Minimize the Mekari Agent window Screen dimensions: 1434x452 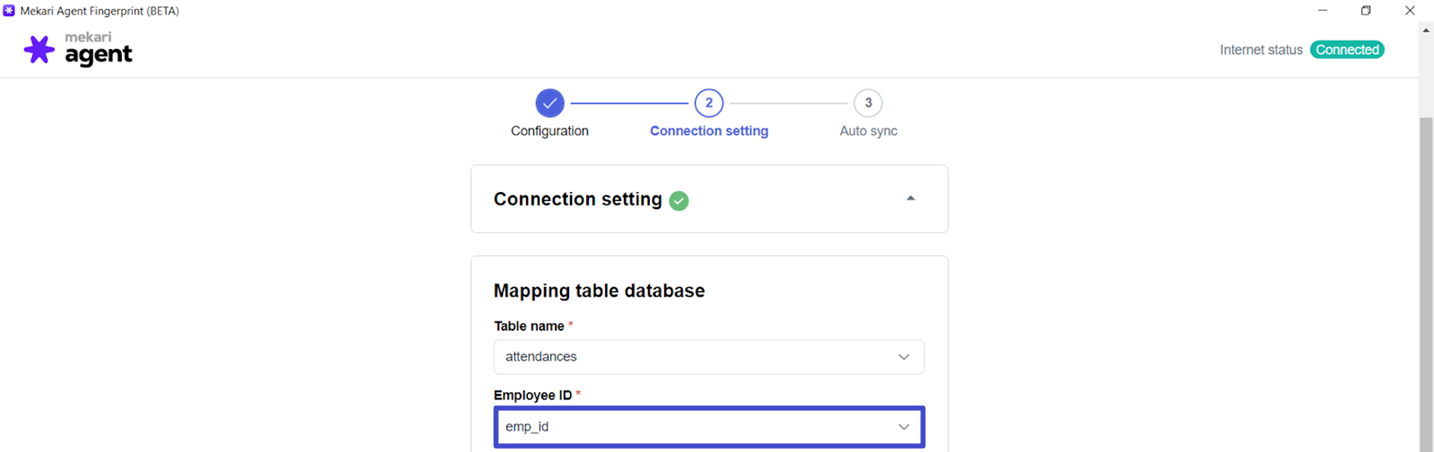pyautogui.click(x=1322, y=11)
